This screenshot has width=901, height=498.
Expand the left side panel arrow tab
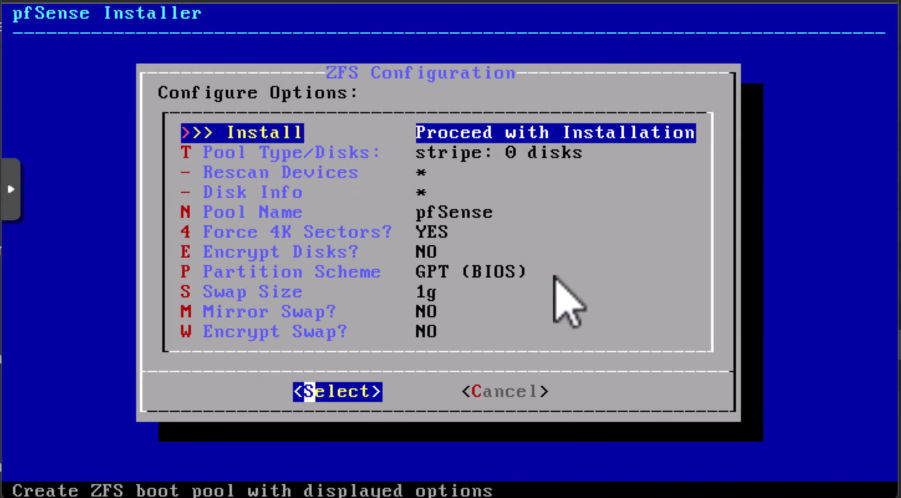(11, 188)
